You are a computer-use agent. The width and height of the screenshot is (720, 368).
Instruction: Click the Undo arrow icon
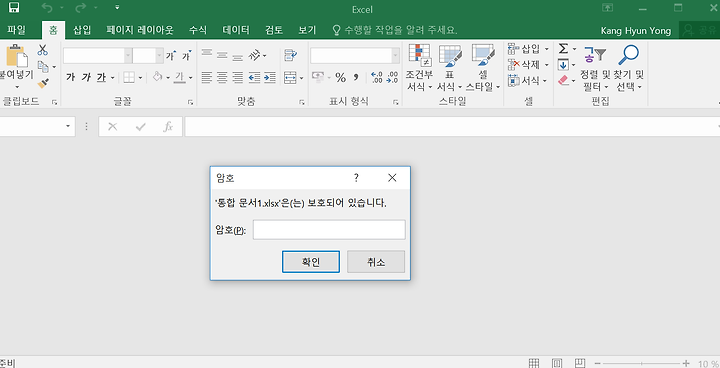pos(47,7)
